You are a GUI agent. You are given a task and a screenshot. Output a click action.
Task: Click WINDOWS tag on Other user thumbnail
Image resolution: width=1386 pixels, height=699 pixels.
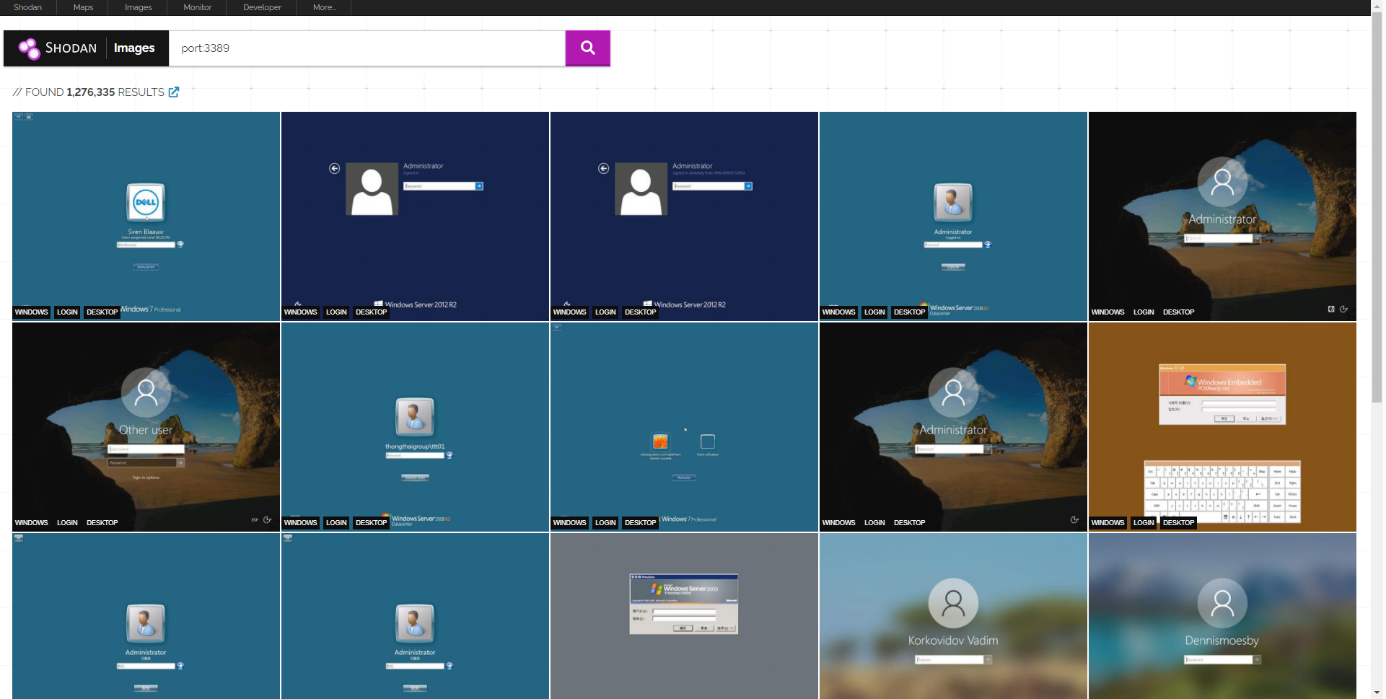[31, 523]
